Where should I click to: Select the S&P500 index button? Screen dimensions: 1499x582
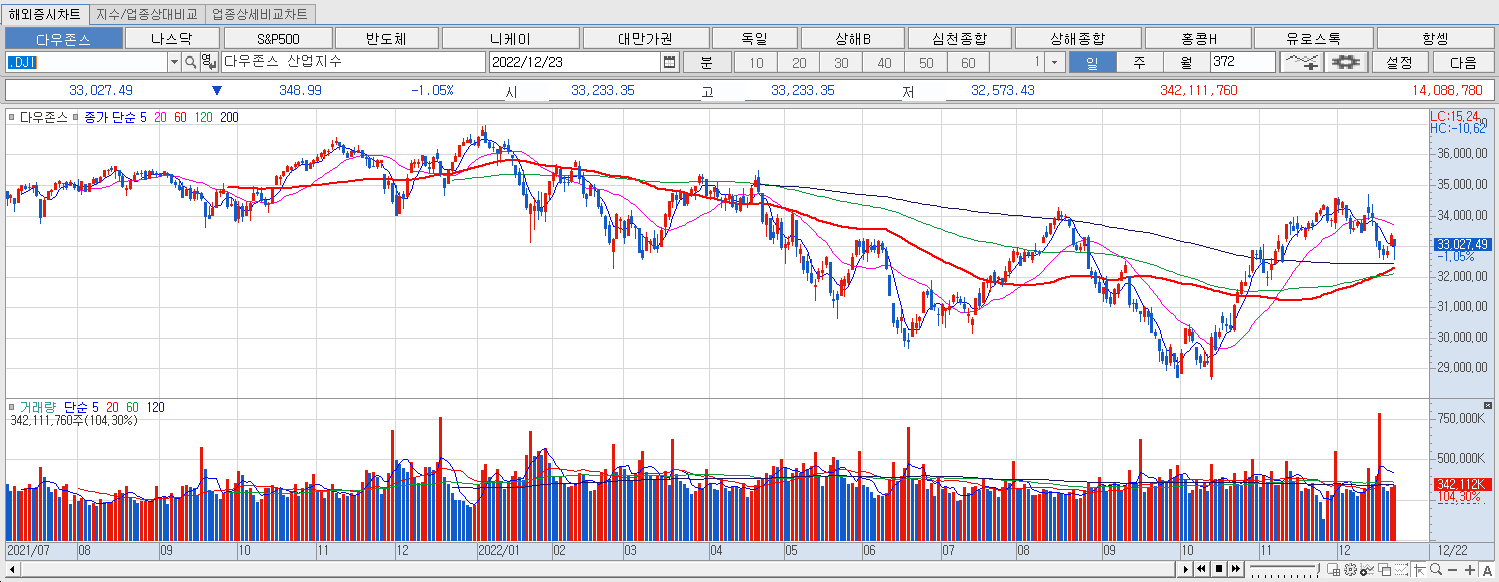pos(277,38)
